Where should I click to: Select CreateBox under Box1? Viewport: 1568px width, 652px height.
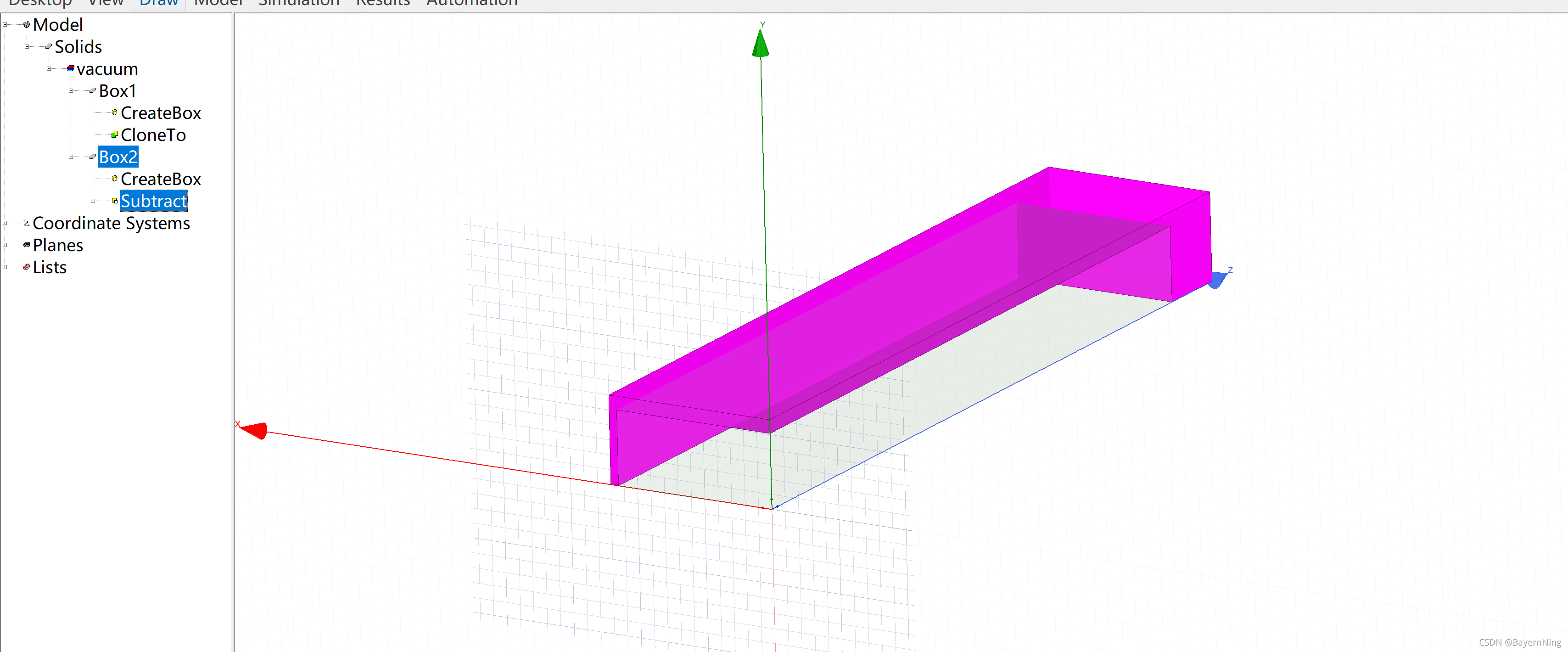point(161,112)
